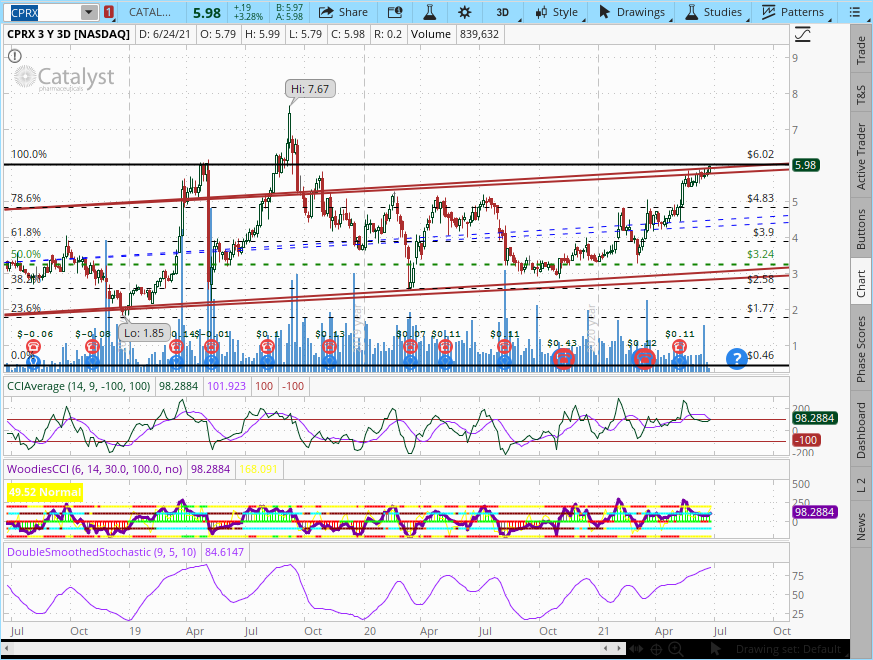Open the Phase Scores side tab
Image resolution: width=873 pixels, height=660 pixels.
(x=861, y=349)
